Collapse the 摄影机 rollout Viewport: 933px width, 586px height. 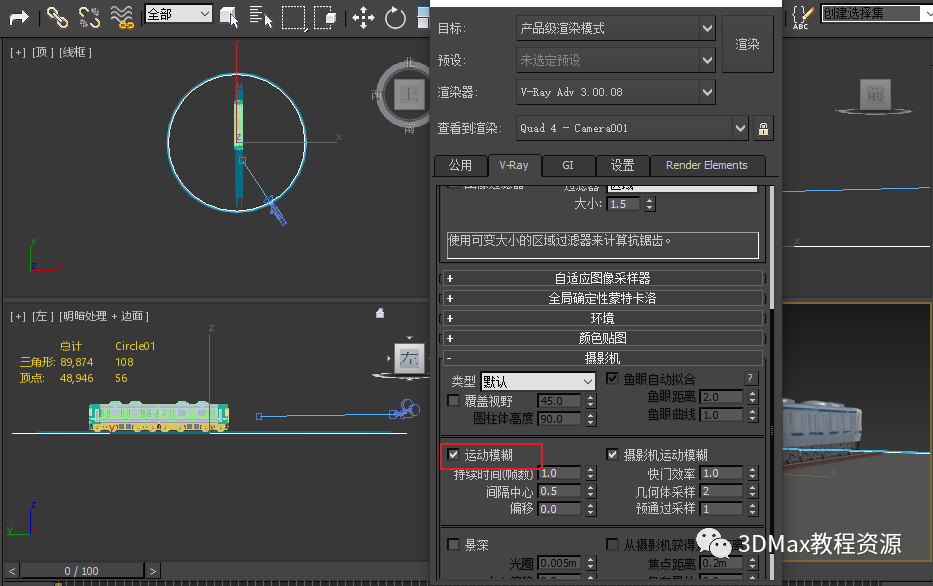[x=603, y=358]
